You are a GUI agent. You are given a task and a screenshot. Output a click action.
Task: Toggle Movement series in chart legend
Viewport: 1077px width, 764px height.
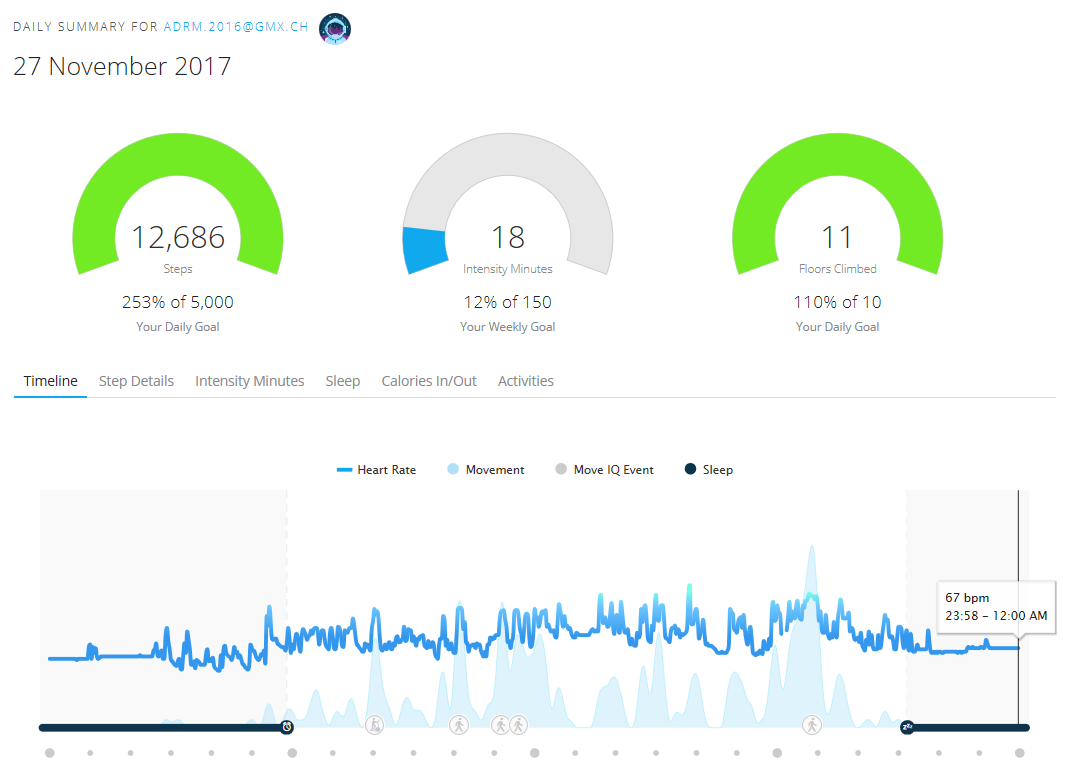click(x=486, y=470)
